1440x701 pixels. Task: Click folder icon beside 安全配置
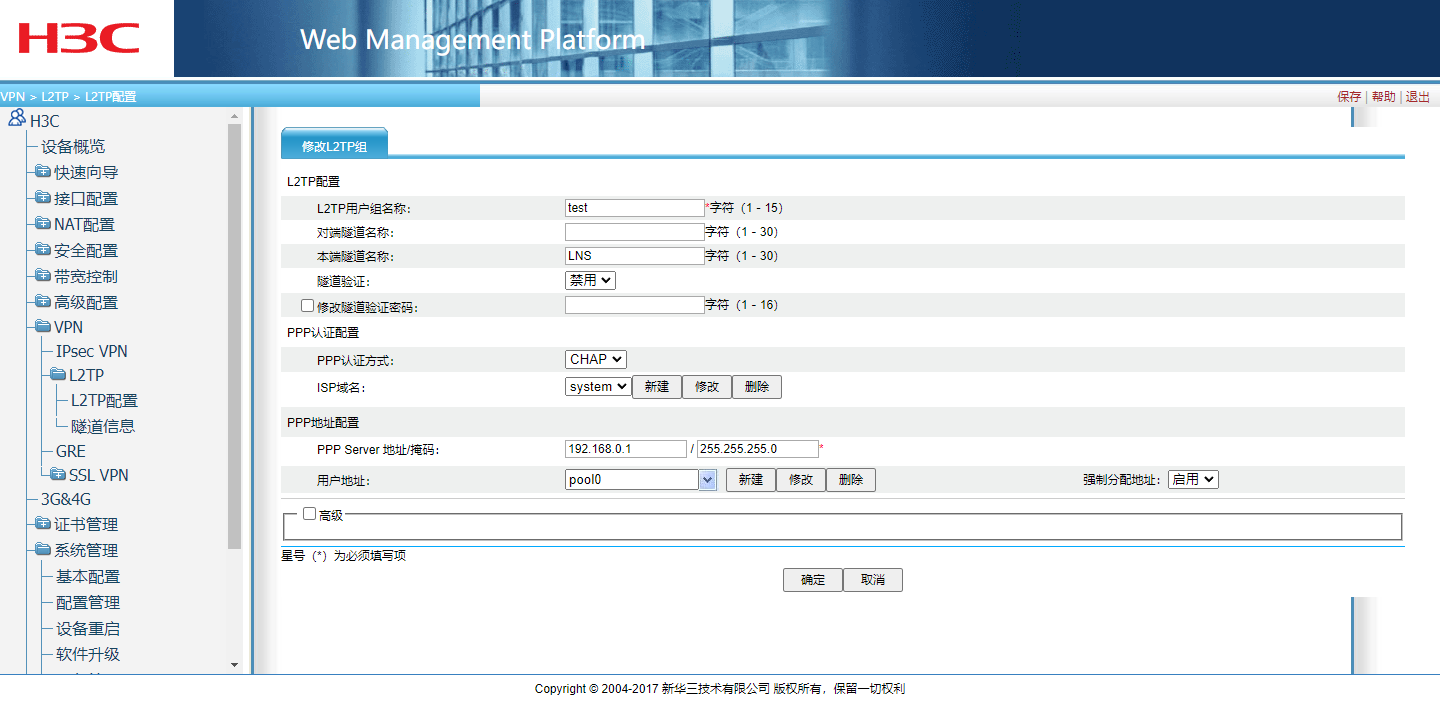(42, 250)
